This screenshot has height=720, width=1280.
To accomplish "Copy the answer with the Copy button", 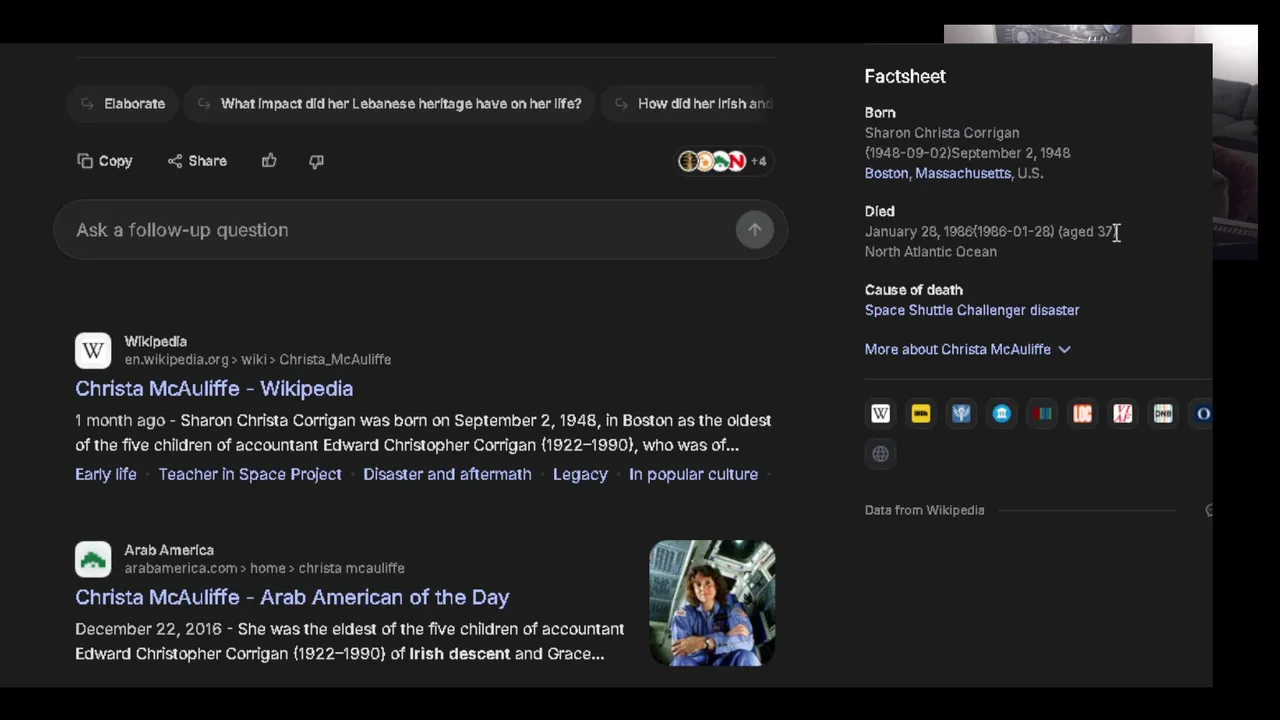I will coord(105,161).
